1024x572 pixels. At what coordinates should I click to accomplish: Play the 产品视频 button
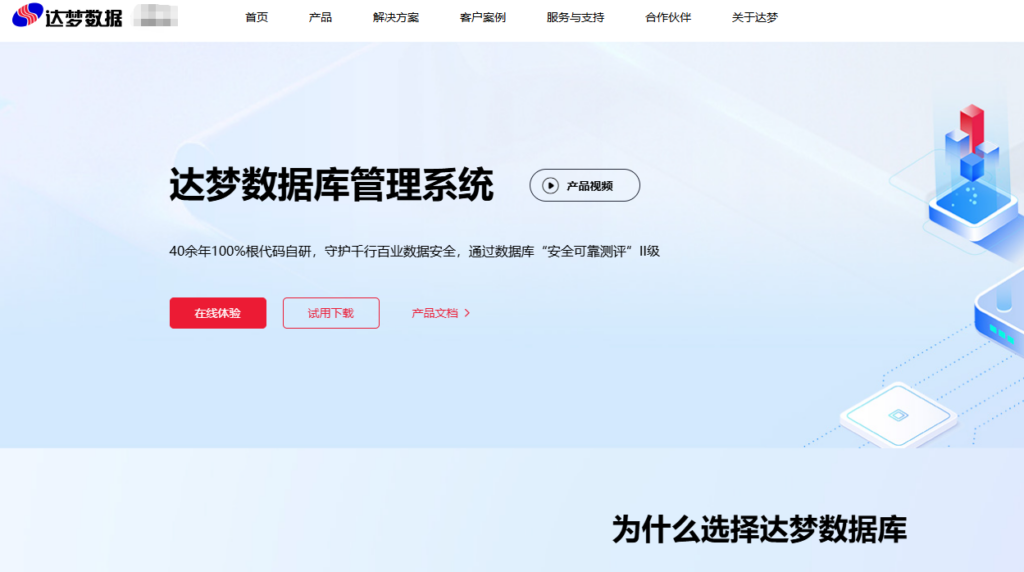(x=584, y=185)
